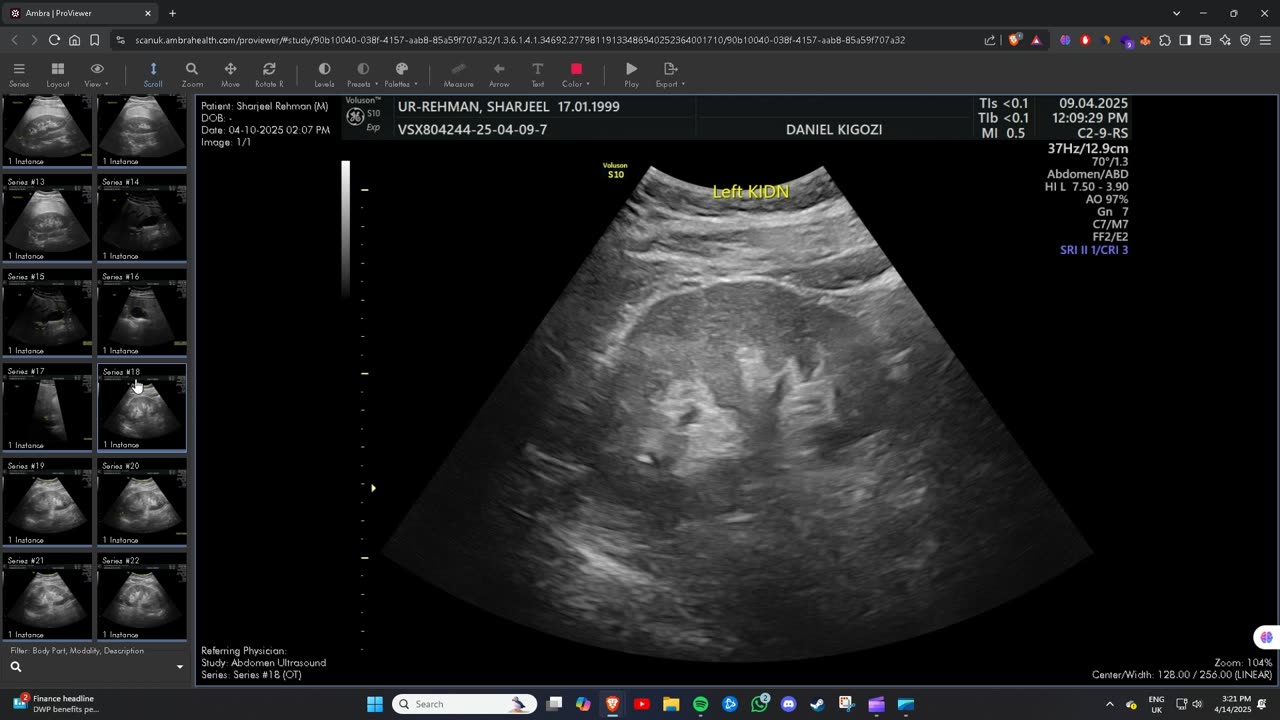Select the Text annotation tool
1280x720 pixels.
pos(537,74)
